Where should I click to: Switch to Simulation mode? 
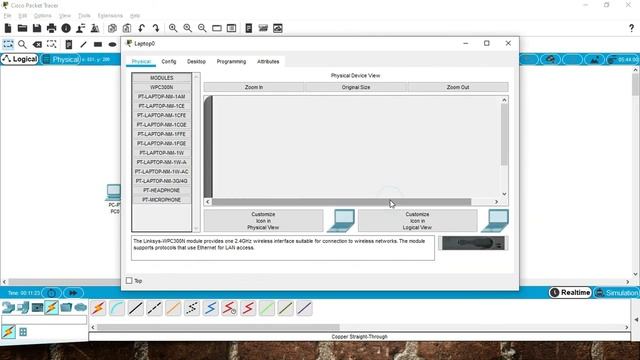[617, 293]
